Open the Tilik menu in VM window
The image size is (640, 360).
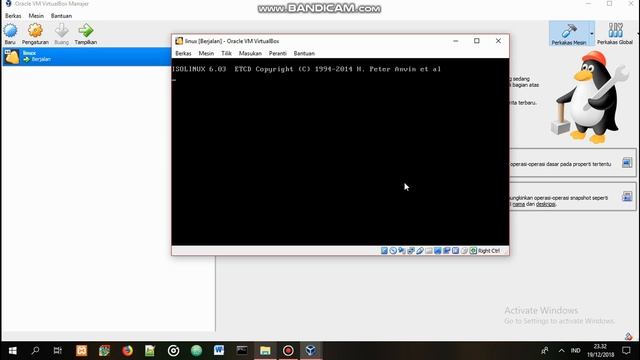(x=226, y=53)
